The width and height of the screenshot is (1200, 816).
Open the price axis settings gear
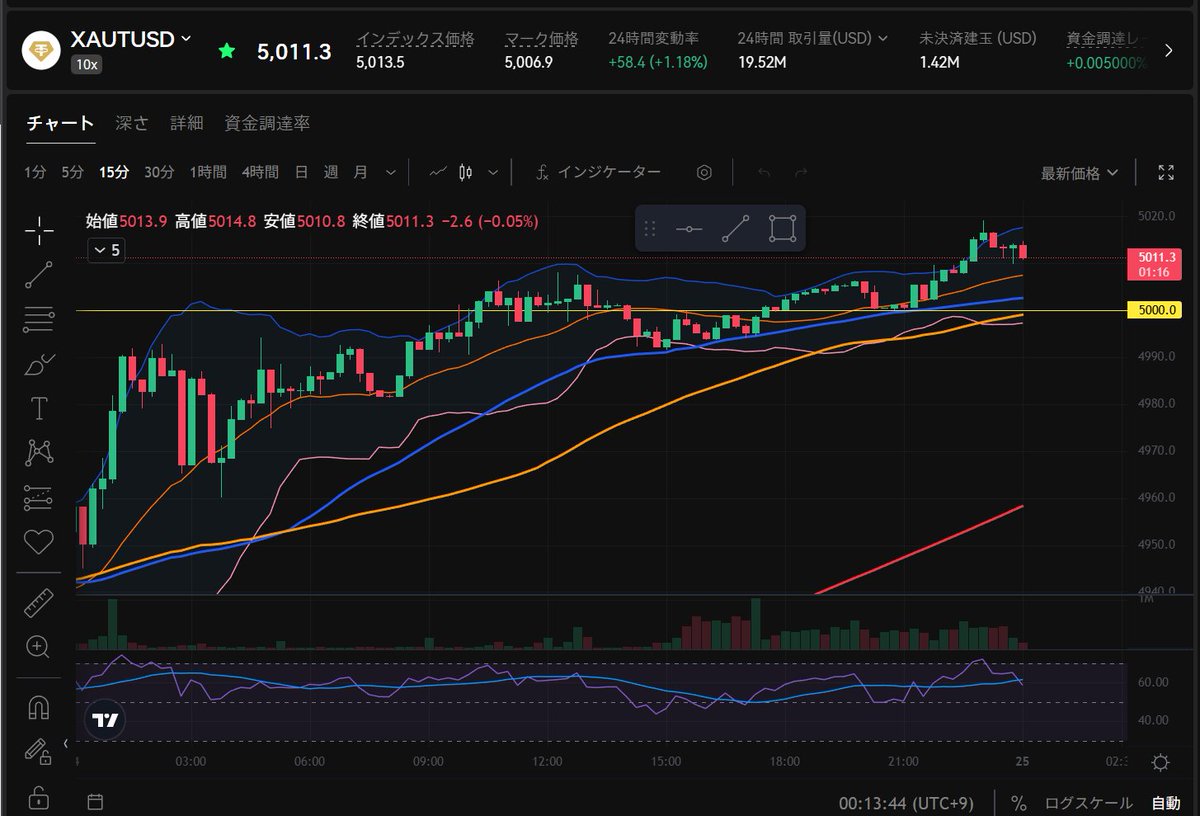coord(1160,763)
